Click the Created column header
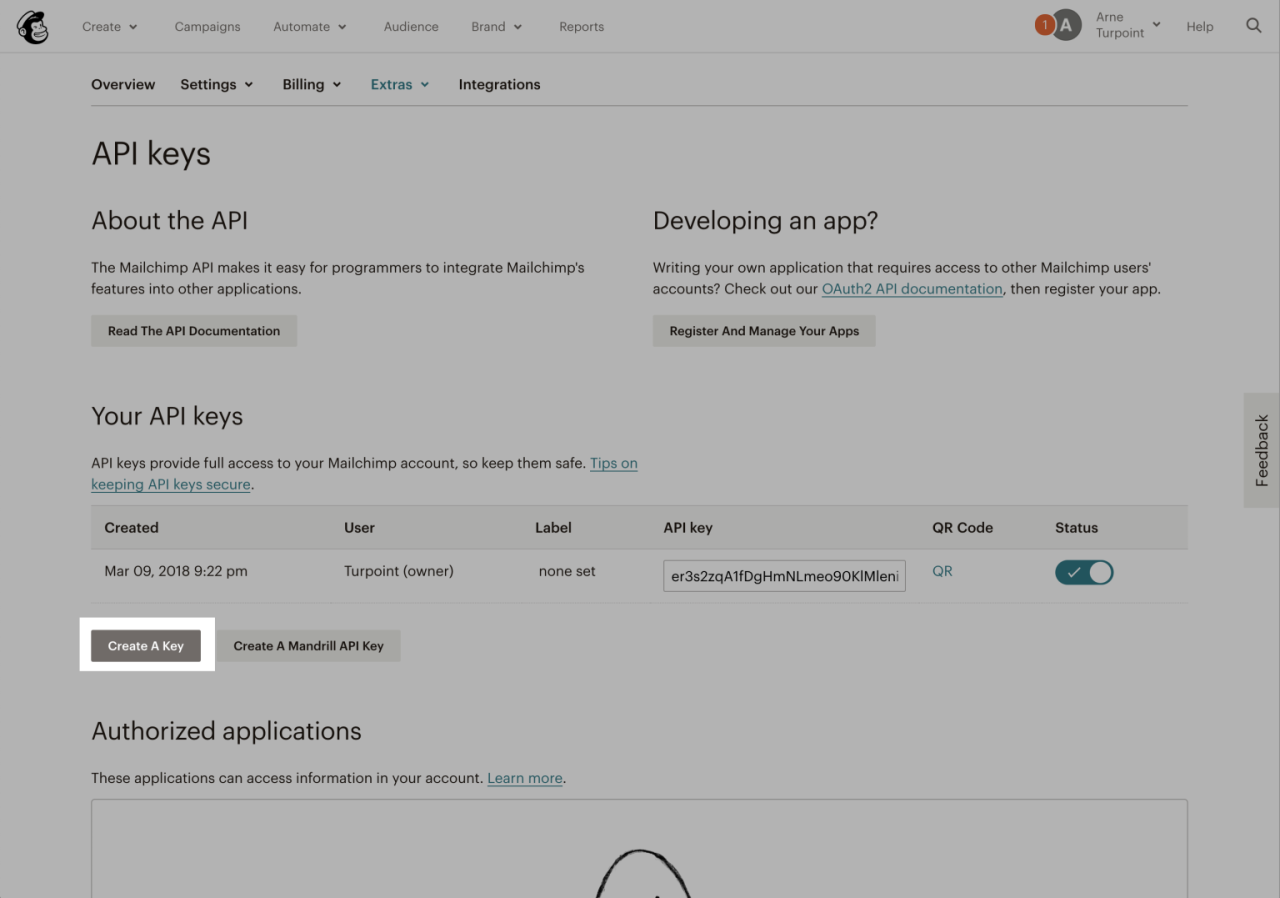The image size is (1280, 898). click(131, 528)
